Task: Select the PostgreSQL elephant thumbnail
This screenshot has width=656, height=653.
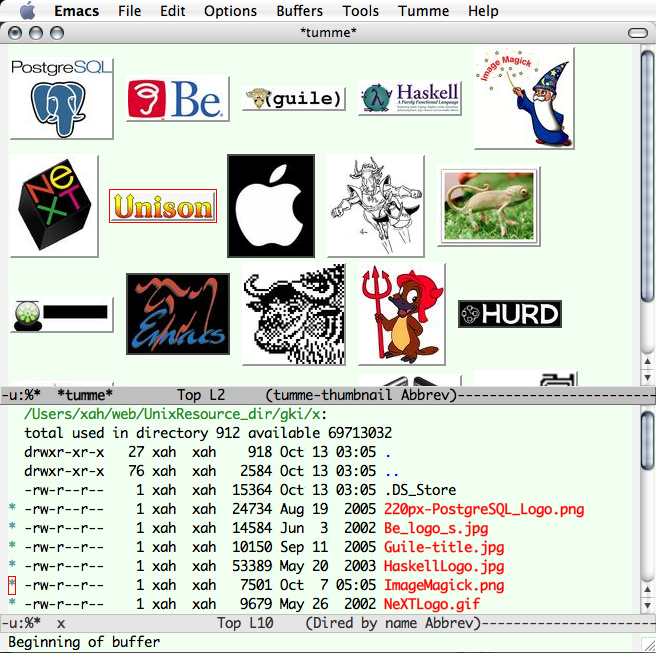Action: (x=62, y=98)
